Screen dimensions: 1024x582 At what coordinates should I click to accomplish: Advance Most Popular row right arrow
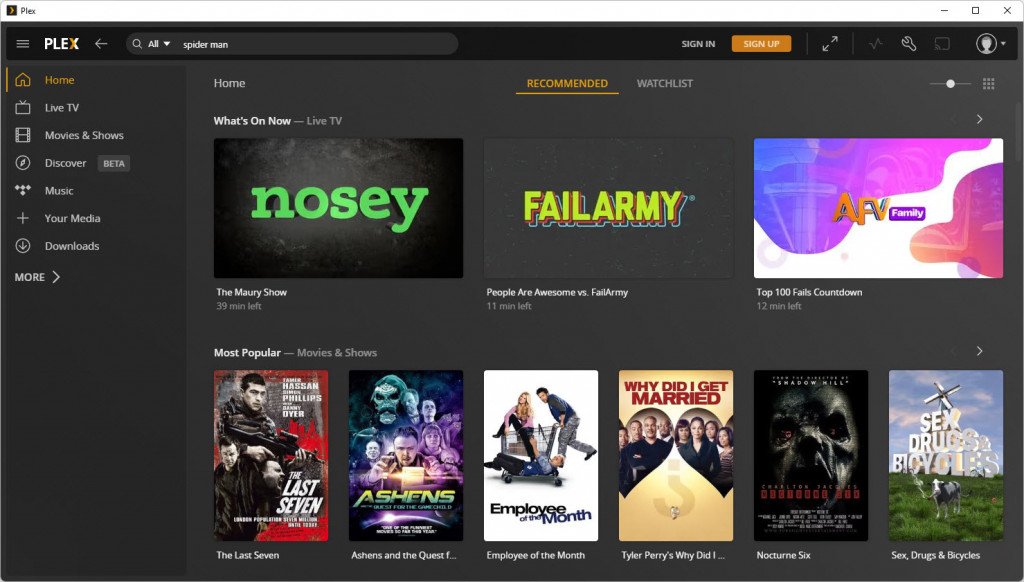(979, 351)
